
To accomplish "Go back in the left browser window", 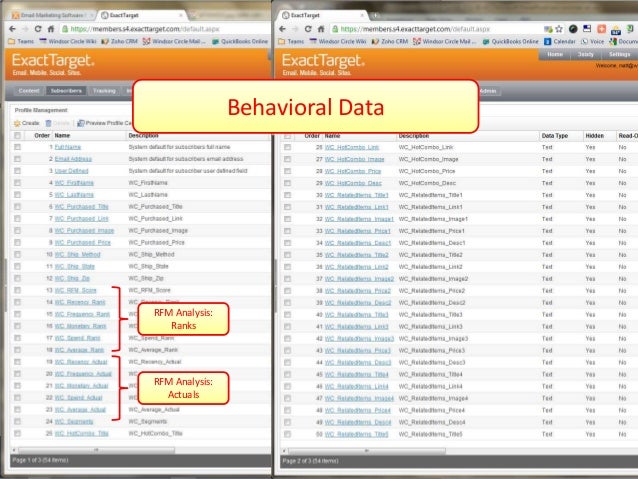I will click(13, 29).
